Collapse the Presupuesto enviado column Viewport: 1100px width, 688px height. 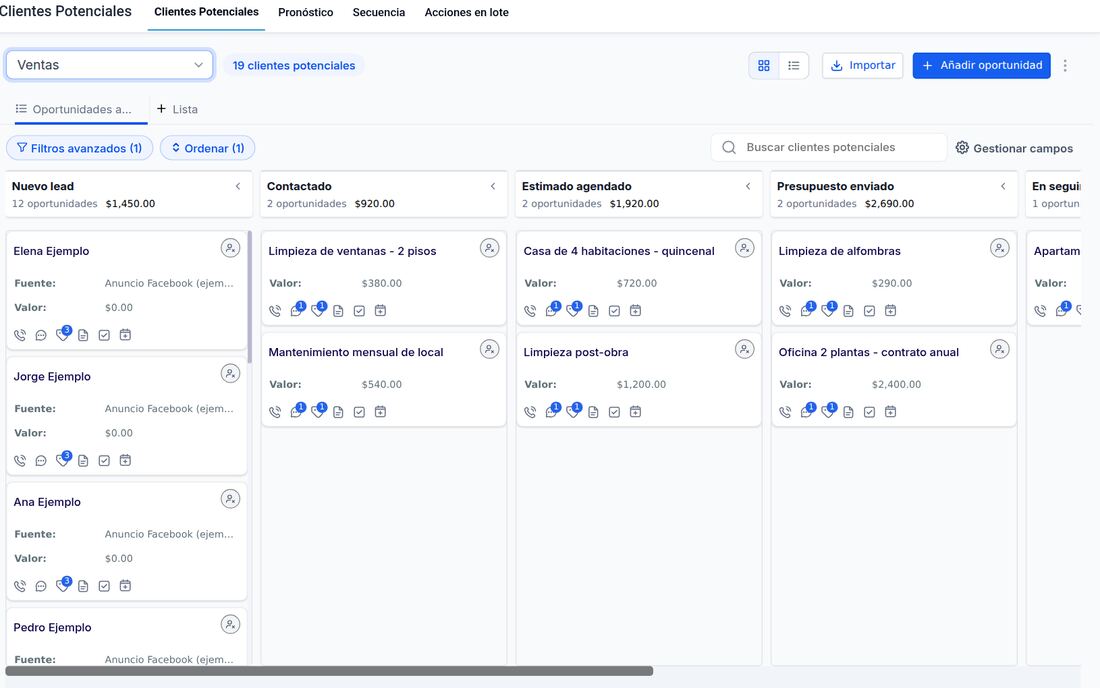coord(1003,186)
